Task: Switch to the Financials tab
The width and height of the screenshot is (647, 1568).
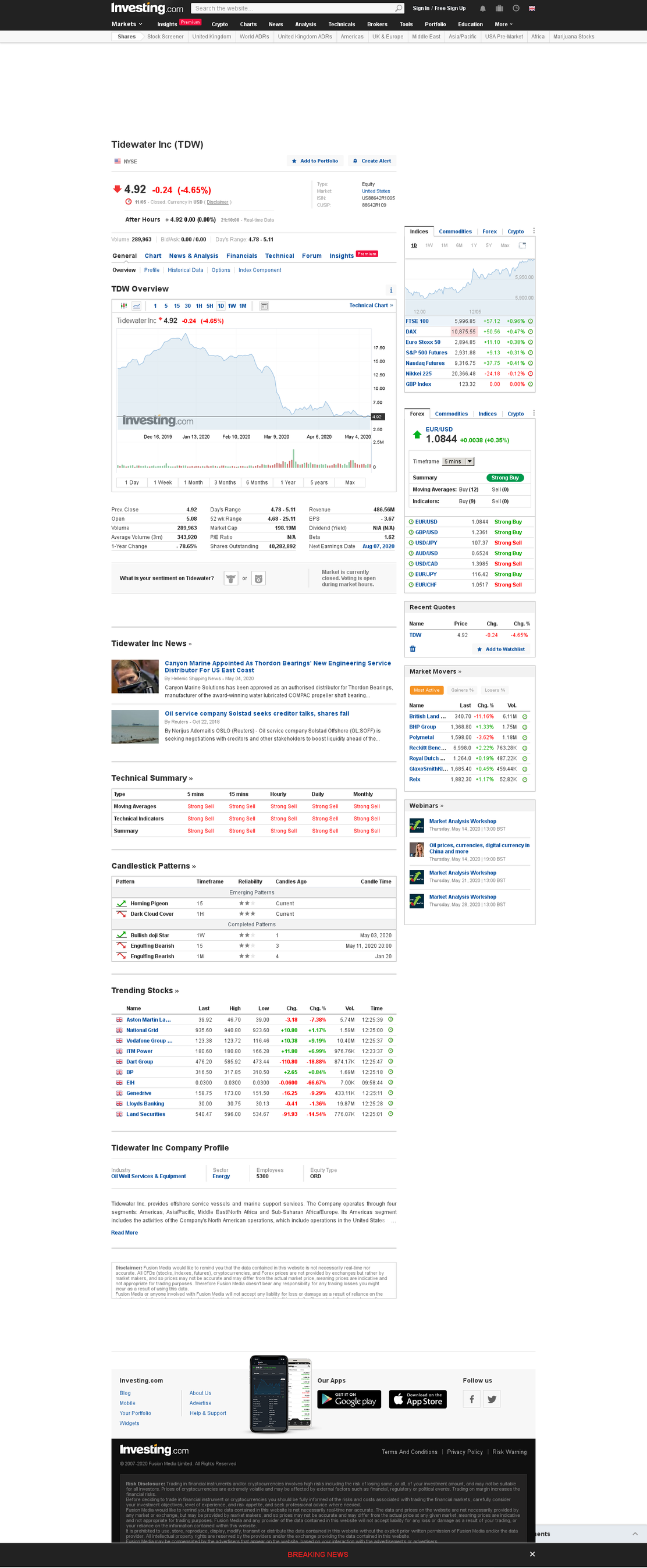Action: point(241,256)
